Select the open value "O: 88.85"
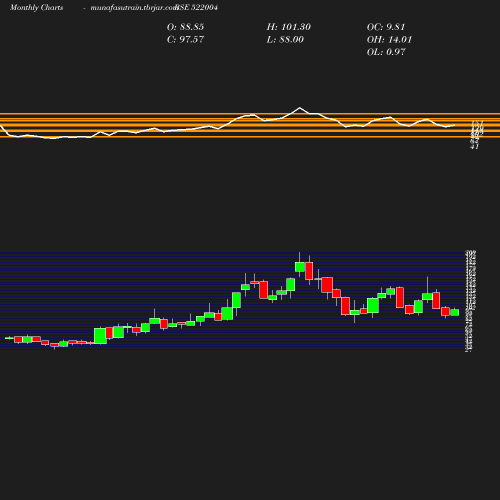Screen dimensions: 500x500 coord(185,27)
